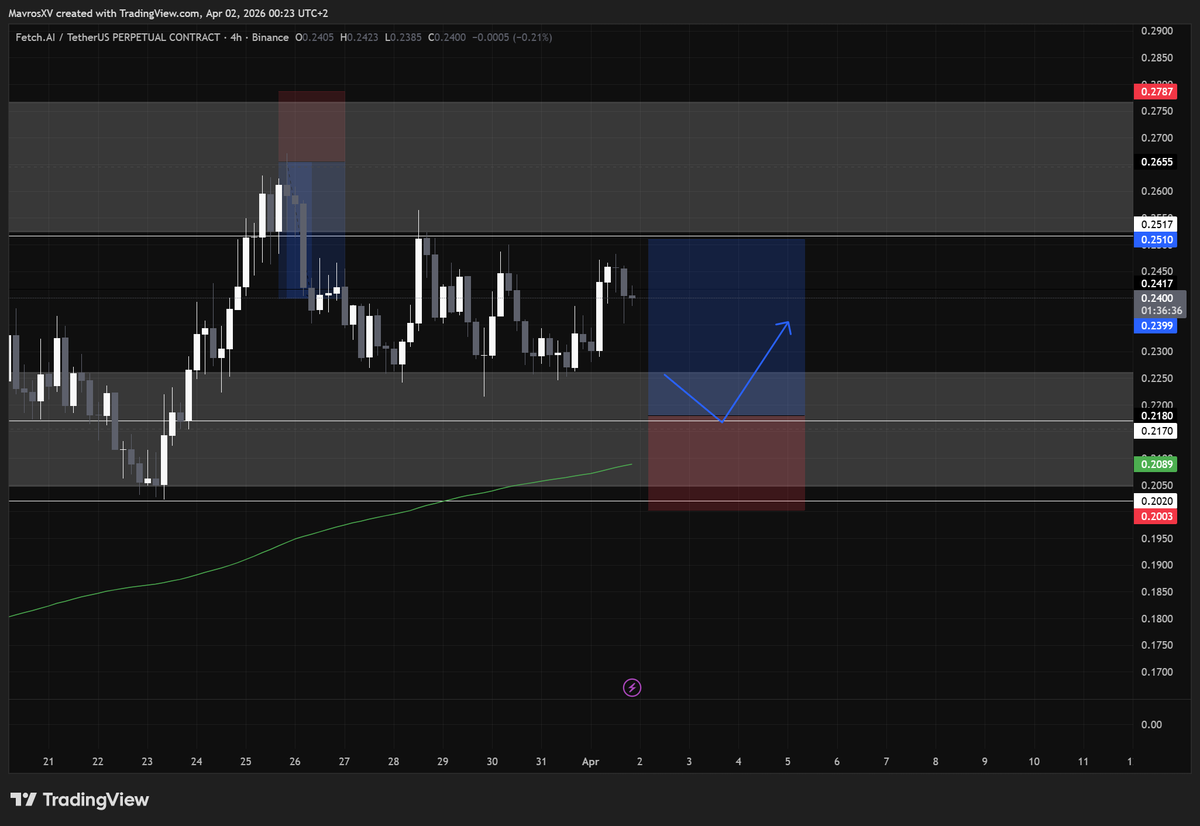
Task: Select the blue projected arrow drawing
Action: click(755, 371)
